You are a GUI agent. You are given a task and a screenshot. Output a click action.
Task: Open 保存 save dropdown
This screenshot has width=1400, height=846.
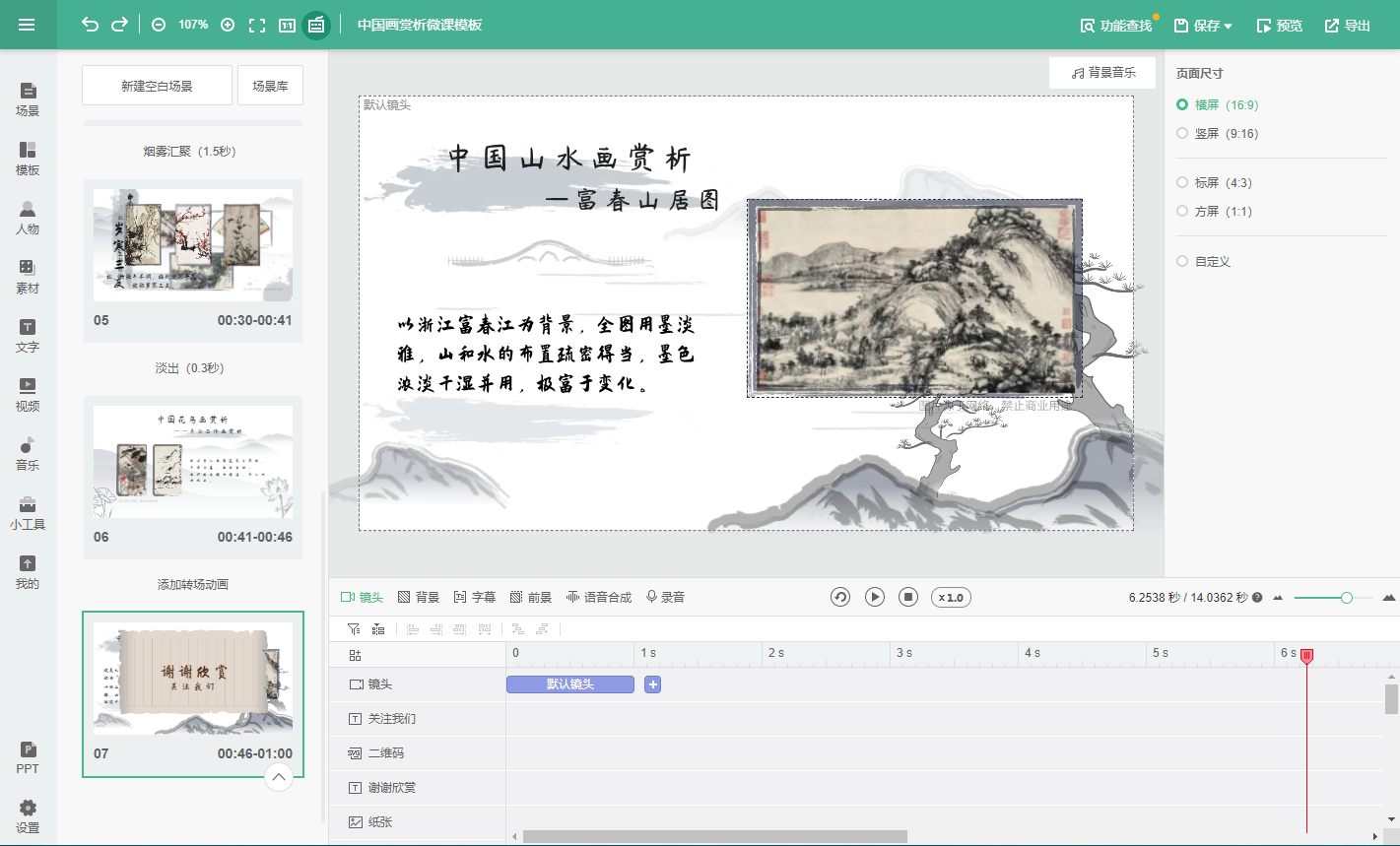click(1203, 26)
